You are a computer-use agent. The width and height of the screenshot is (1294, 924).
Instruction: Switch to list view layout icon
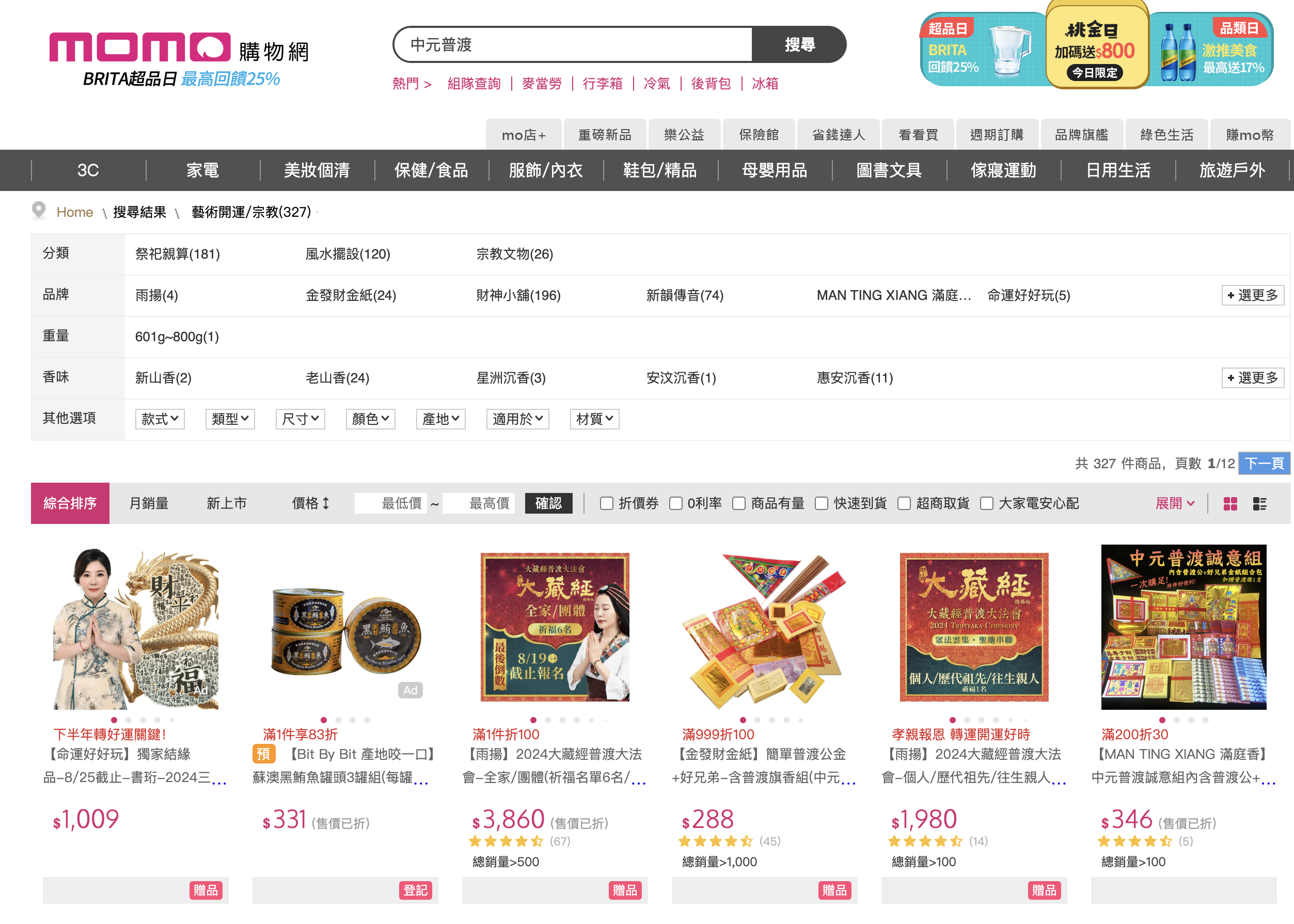click(x=1260, y=503)
